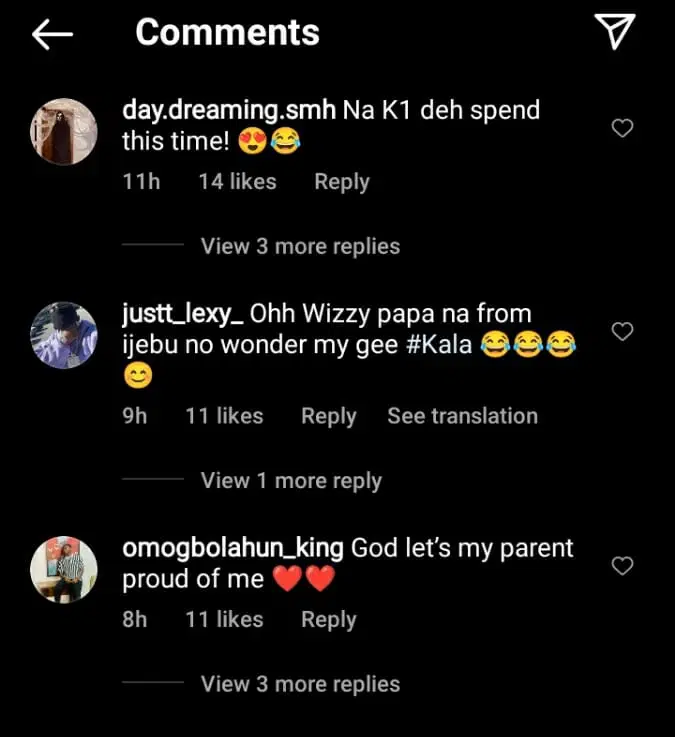View the 14 likes list

(237, 182)
